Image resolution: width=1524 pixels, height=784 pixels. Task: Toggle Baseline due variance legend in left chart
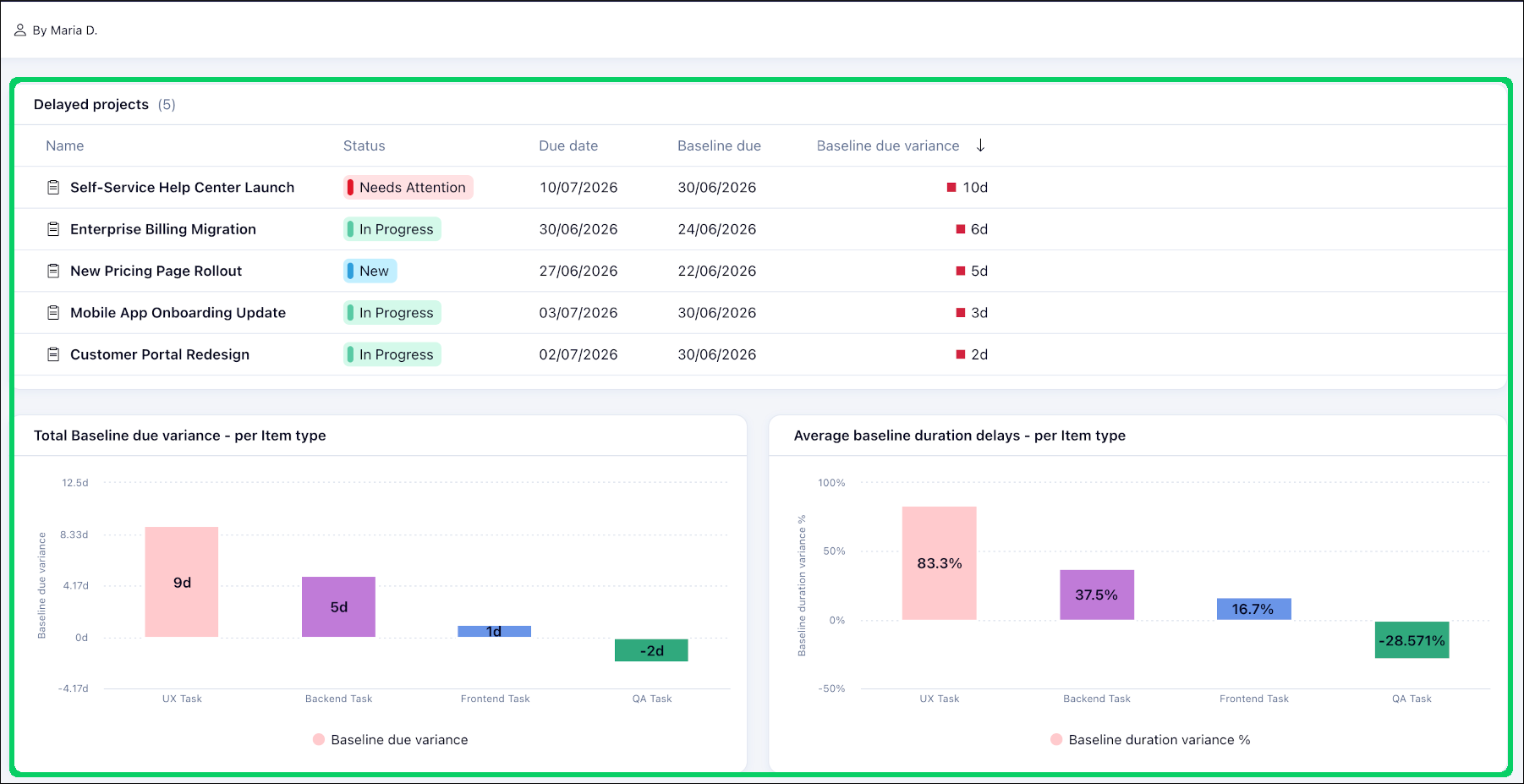click(x=390, y=740)
